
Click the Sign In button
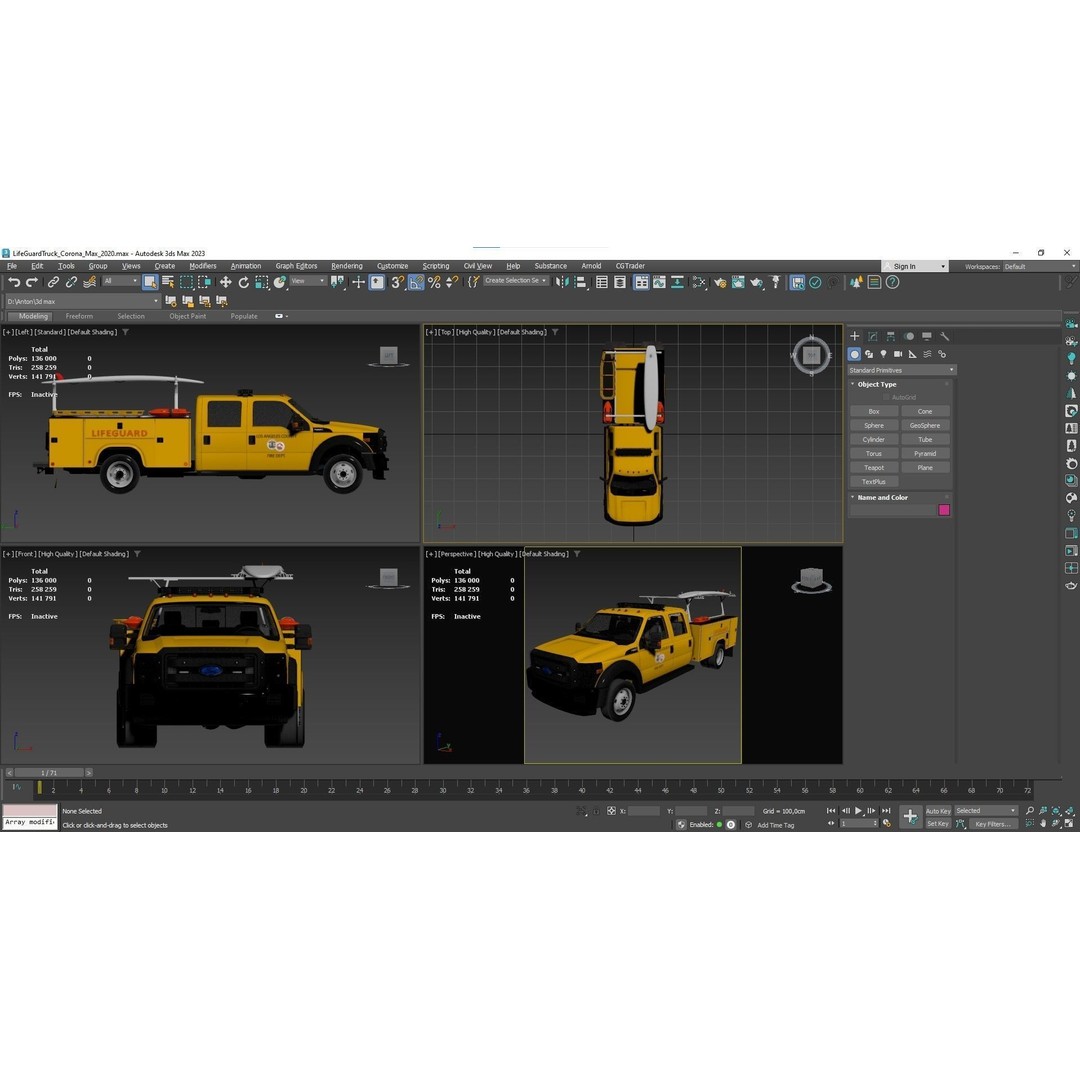905,266
